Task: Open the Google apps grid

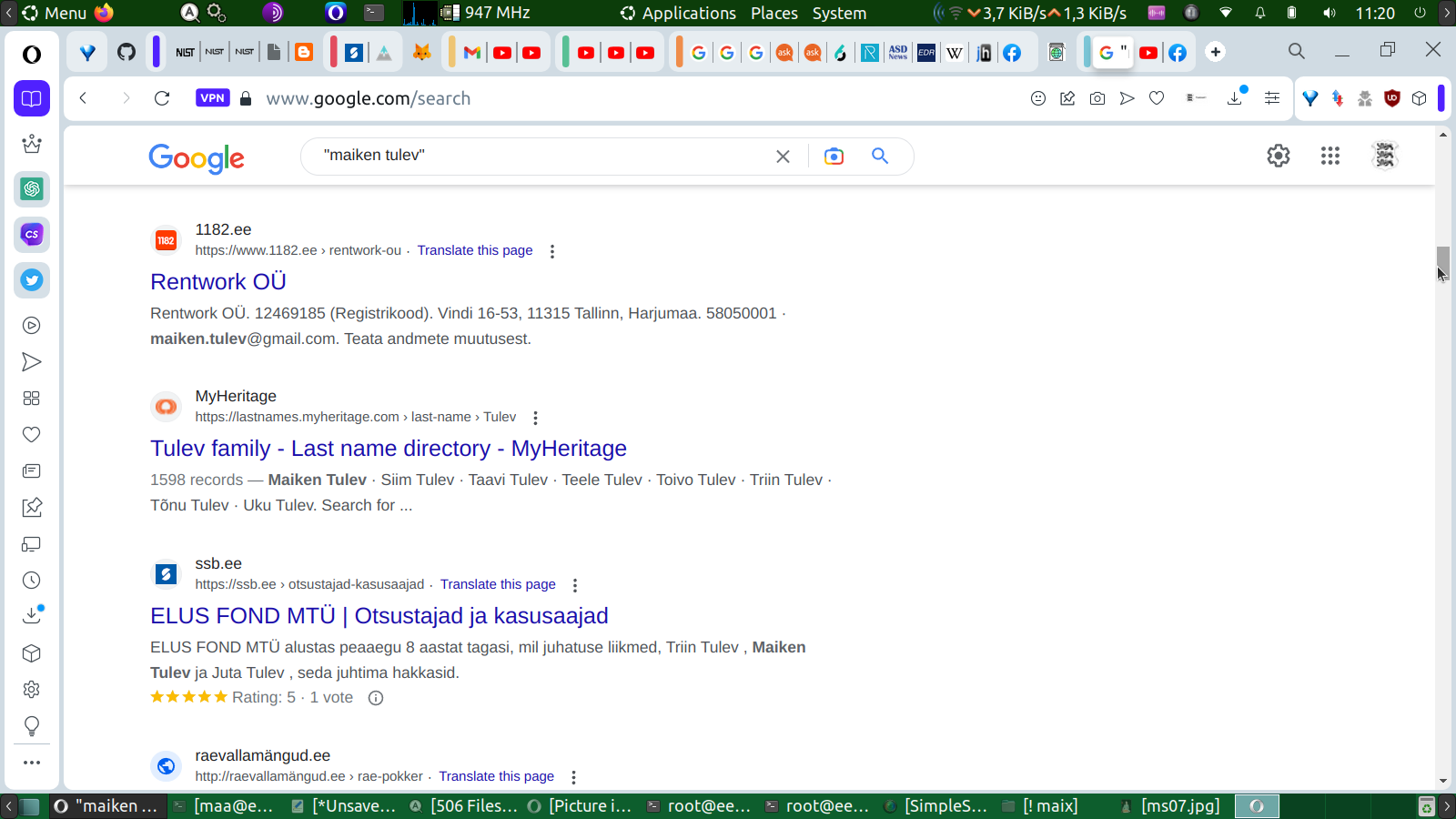Action: (x=1330, y=156)
